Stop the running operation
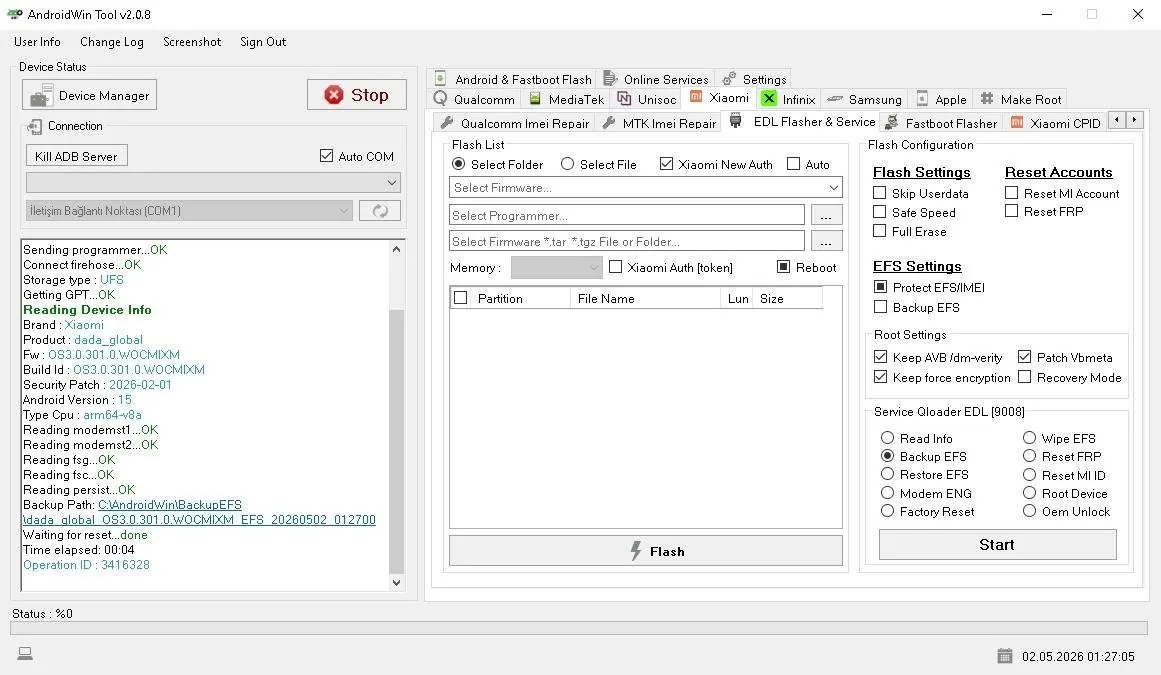Viewport: 1161px width, 675px height. tap(357, 95)
